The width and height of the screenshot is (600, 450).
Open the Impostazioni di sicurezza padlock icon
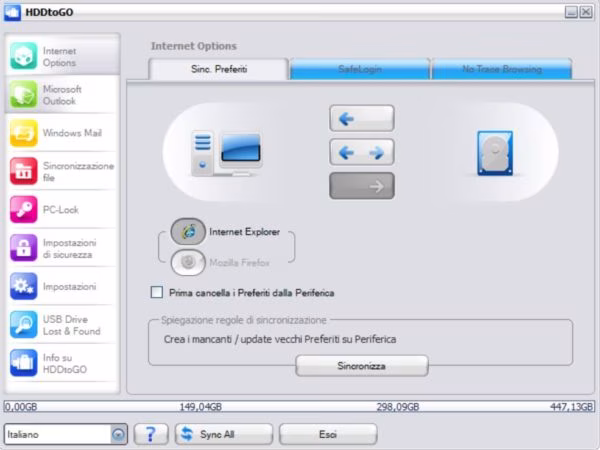point(23,248)
